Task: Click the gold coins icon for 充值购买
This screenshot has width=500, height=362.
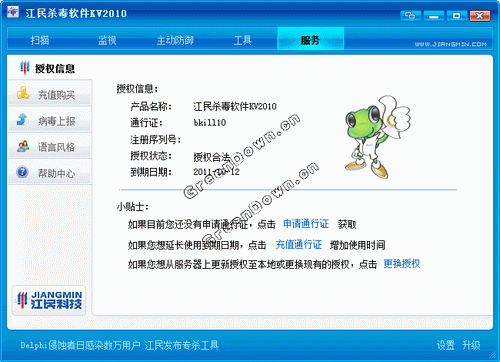Action: click(x=23, y=93)
